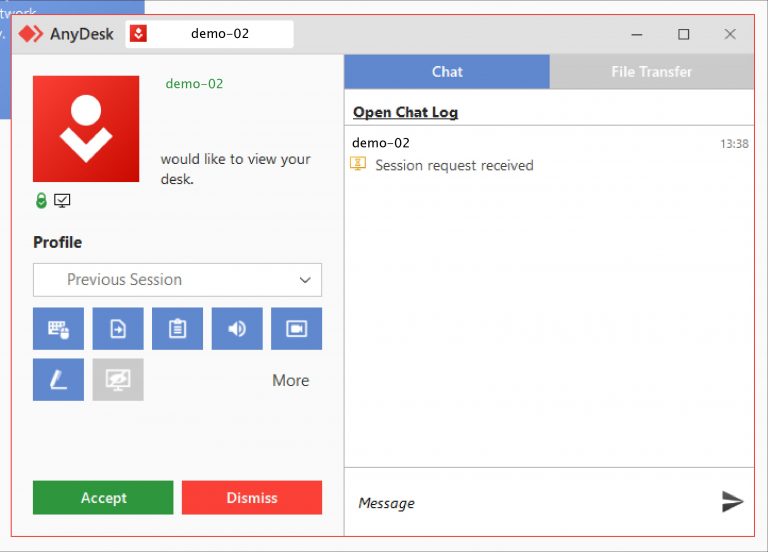Toggle keyboard and mouse control permission

[58, 329]
